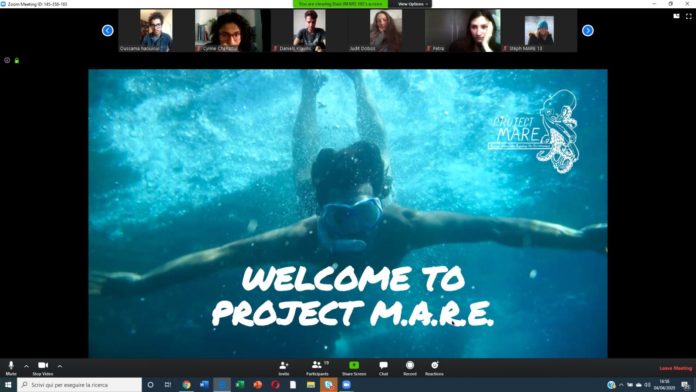This screenshot has width=696, height=392.
Task: Open meeting info icon beside lock
Action: [x=7, y=60]
